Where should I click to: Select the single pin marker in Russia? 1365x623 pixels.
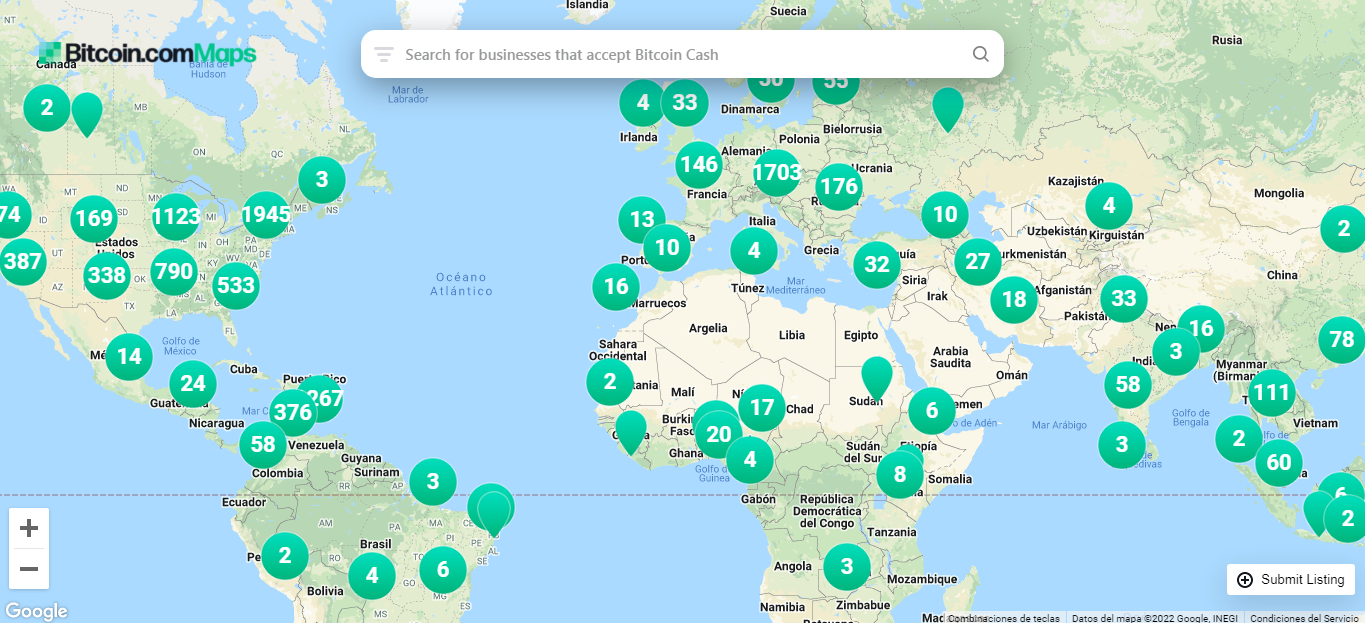(x=948, y=110)
